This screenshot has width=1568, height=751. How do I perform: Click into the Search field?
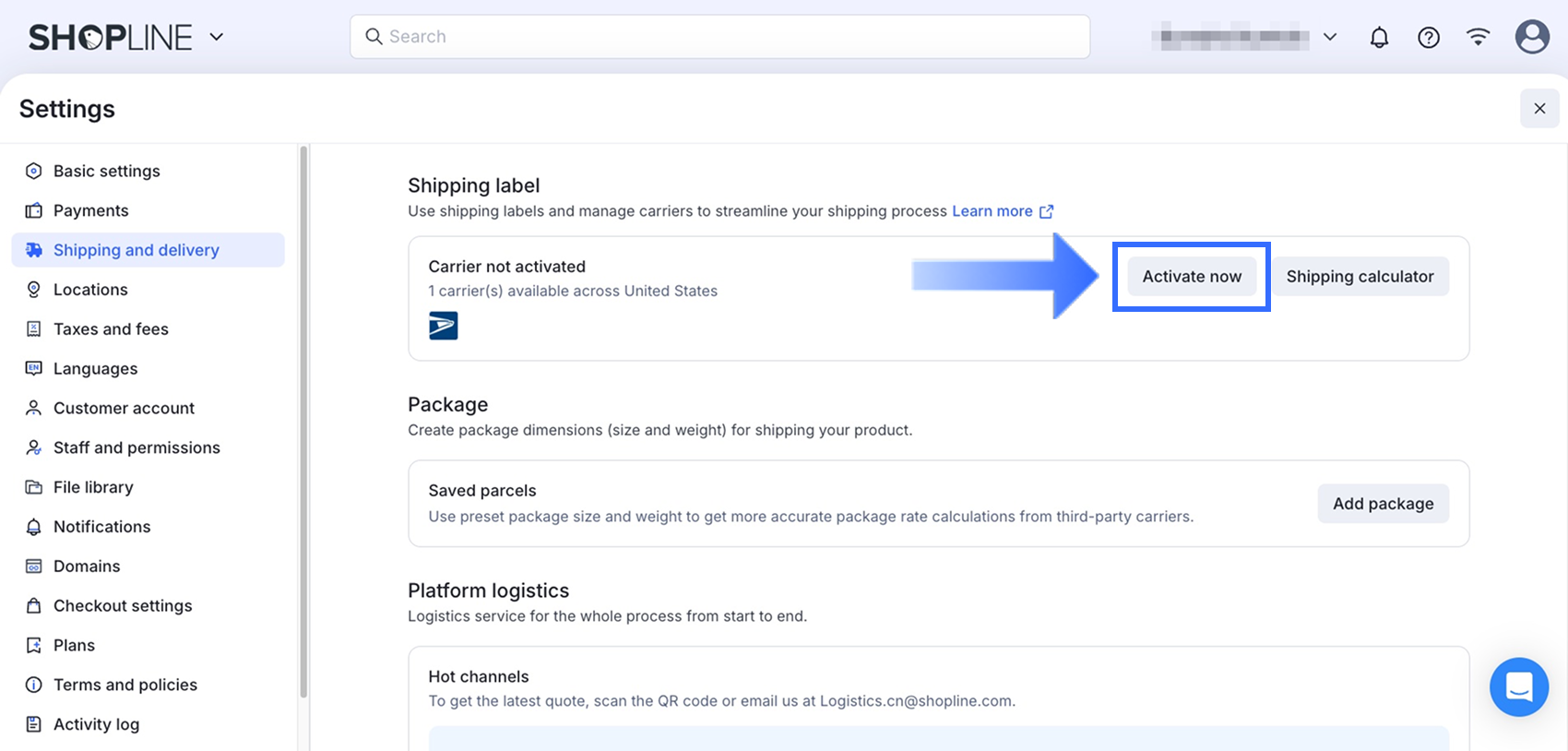pos(719,37)
